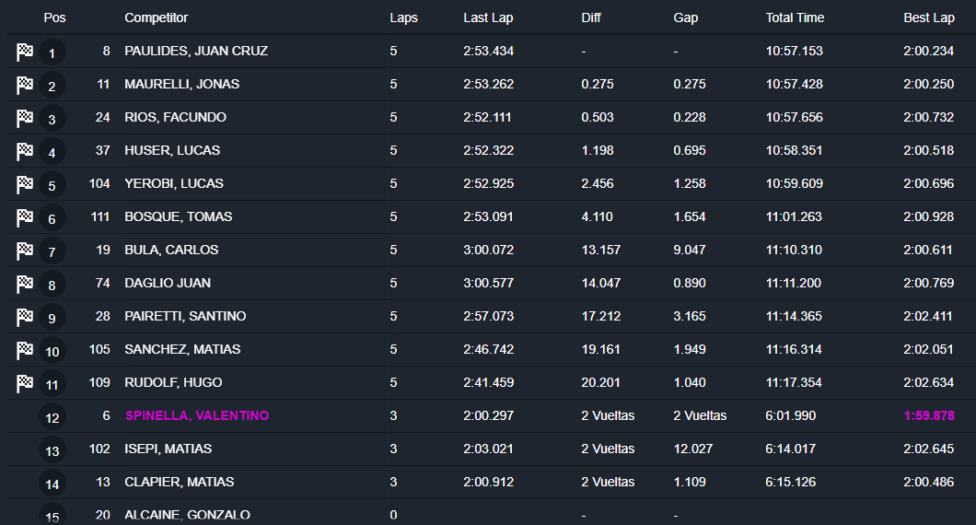The height and width of the screenshot is (525, 976).
Task: Click the position 12 circle badge
Action: (52, 418)
